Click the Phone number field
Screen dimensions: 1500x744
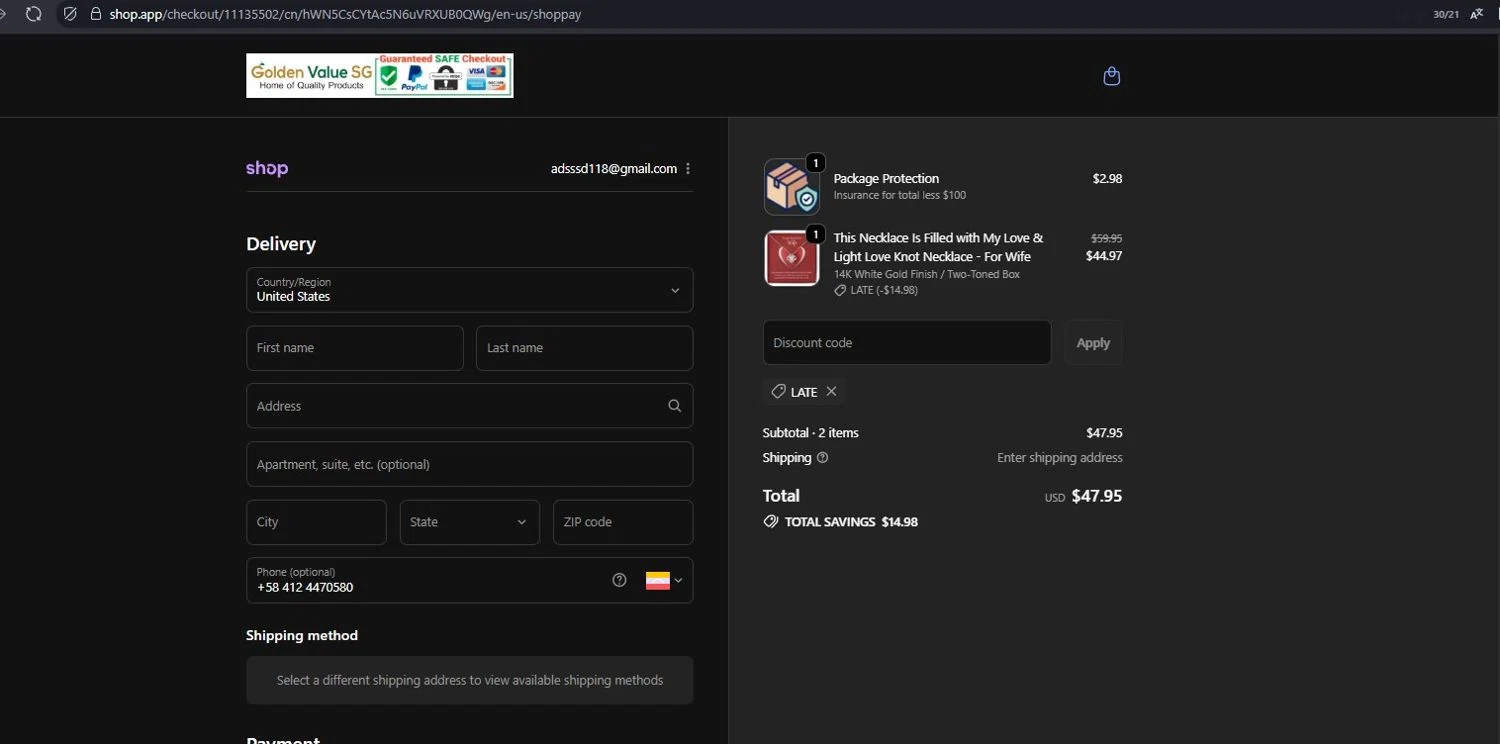(469, 580)
